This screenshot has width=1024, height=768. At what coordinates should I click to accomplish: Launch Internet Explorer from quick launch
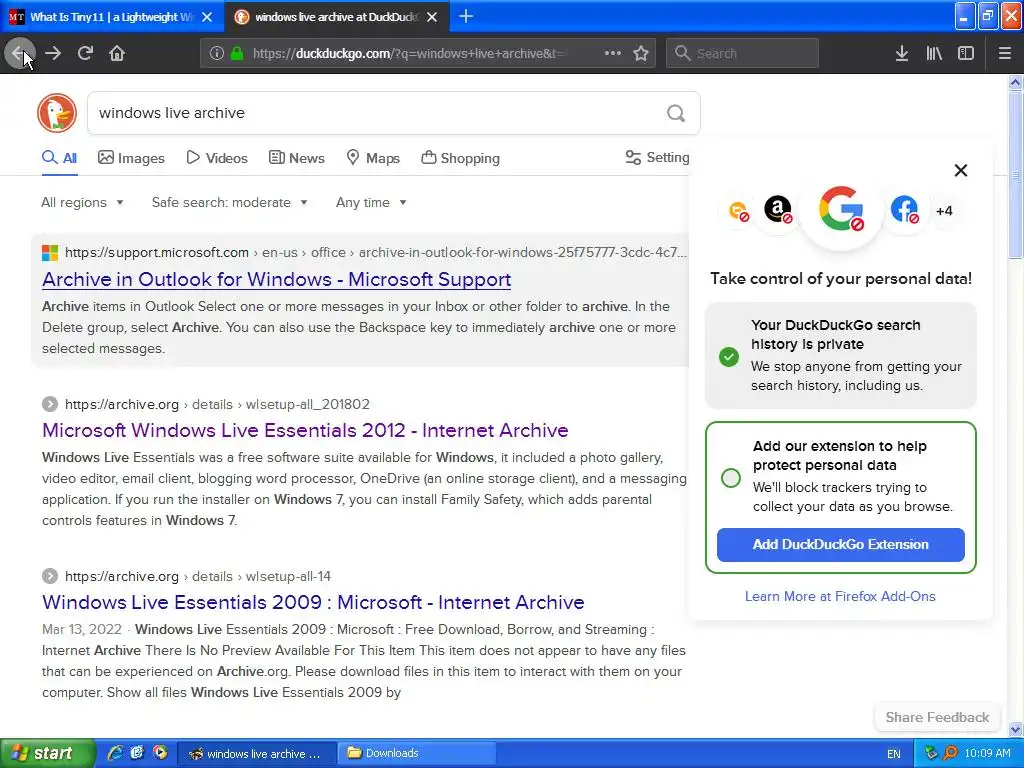click(115, 753)
